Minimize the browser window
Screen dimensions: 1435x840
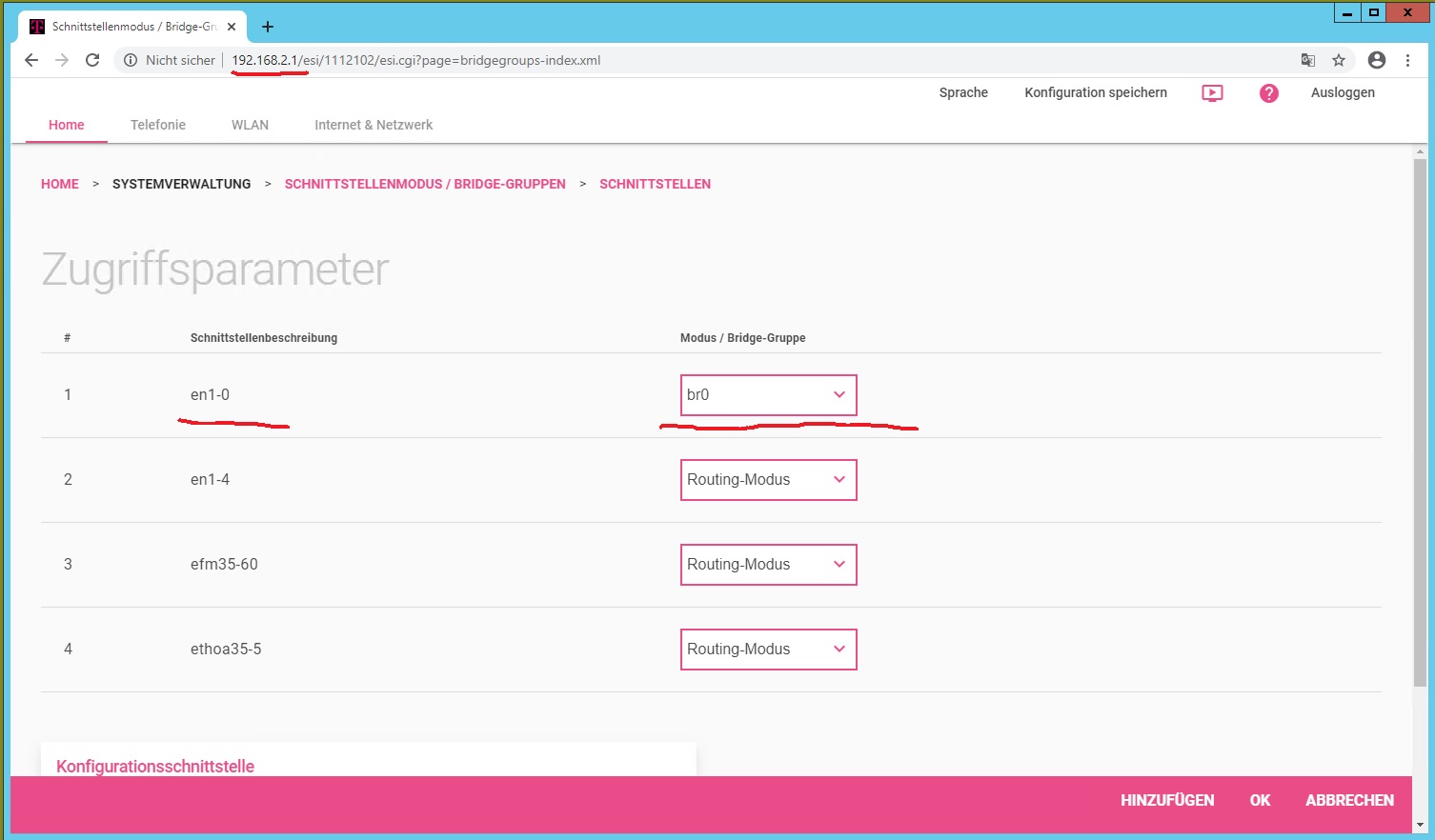pos(1347,12)
